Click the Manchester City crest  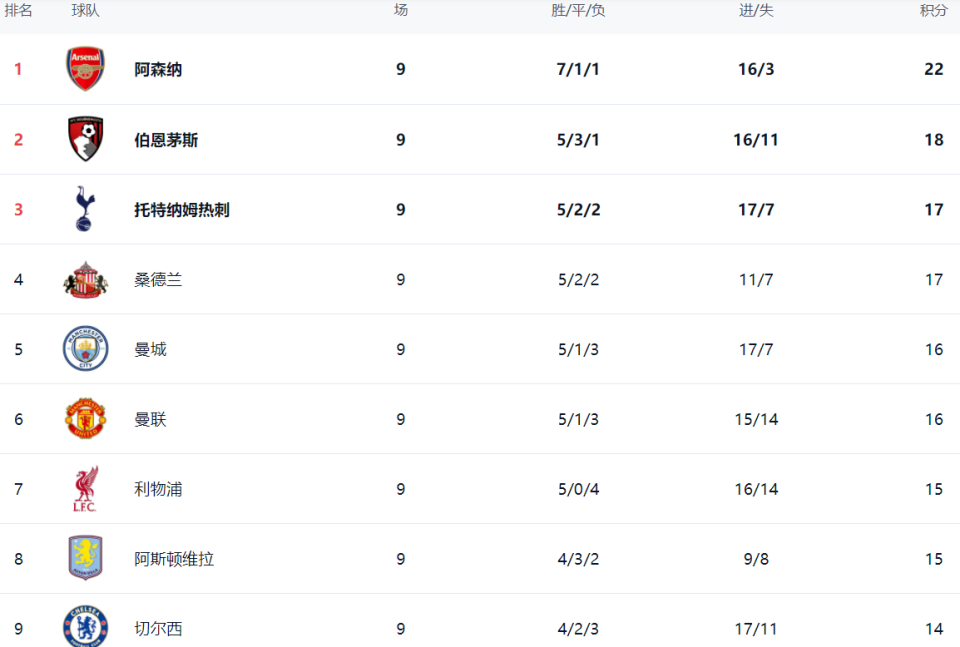tap(85, 349)
